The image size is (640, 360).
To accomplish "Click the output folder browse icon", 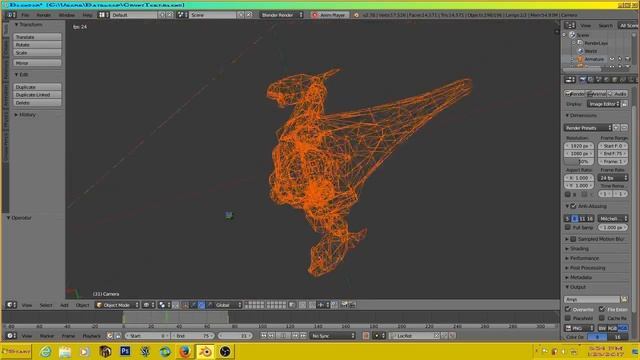I will coord(624,299).
